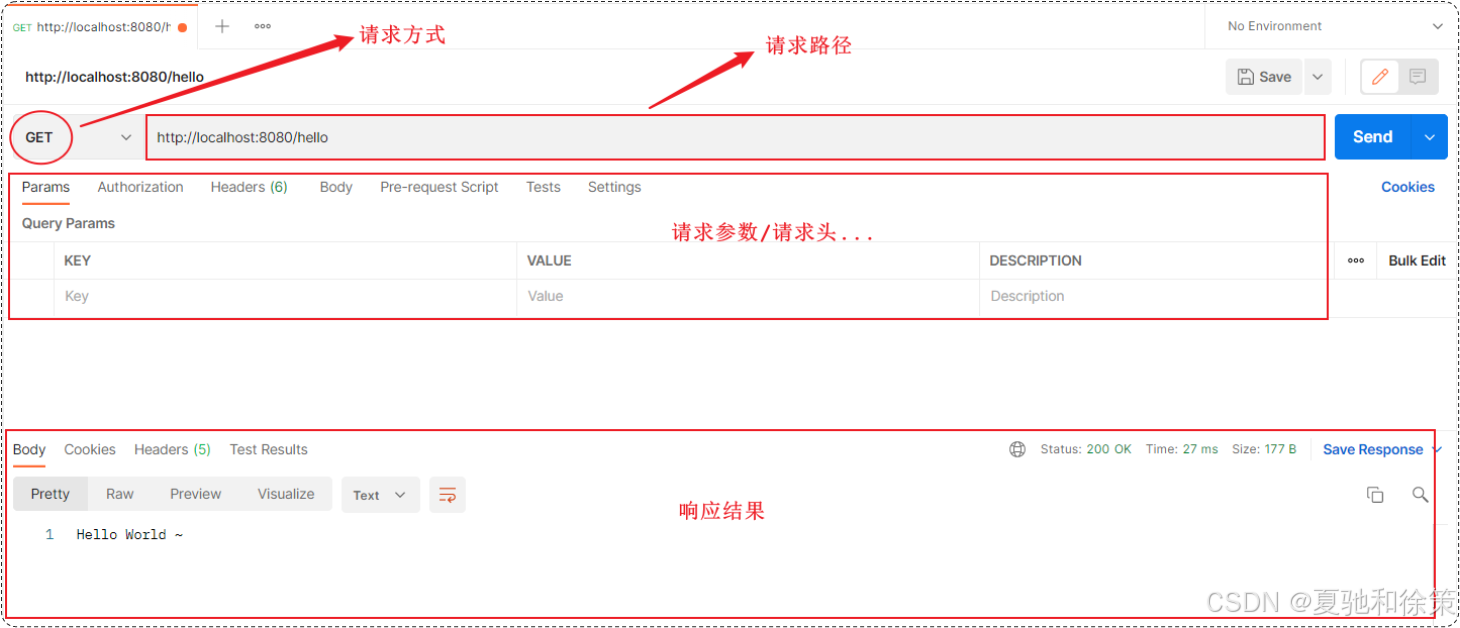This screenshot has width=1460, height=628.
Task: Copy the response body using the copy icon
Action: point(1375,494)
